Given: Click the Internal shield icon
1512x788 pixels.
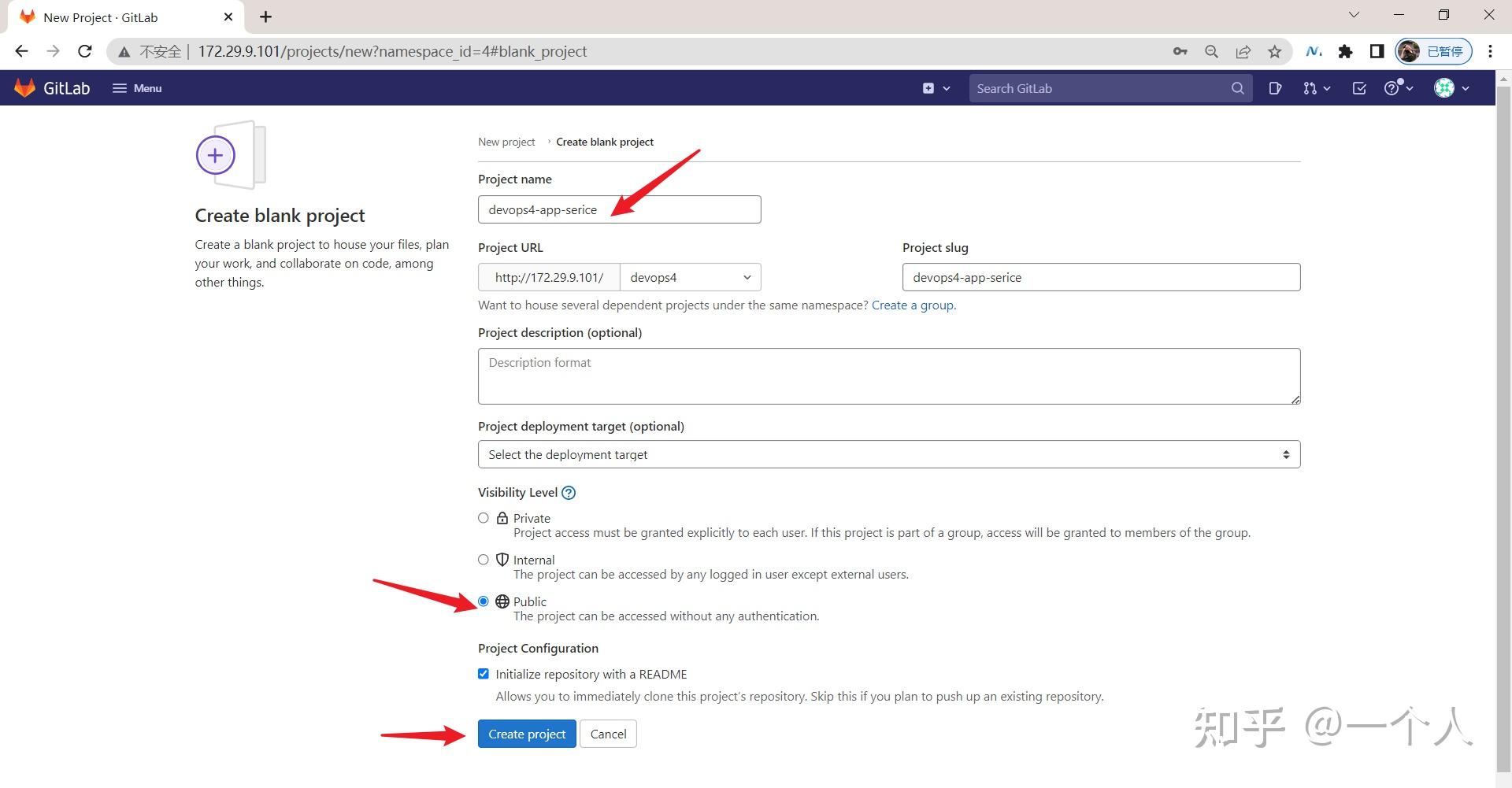Looking at the screenshot, I should click(x=502, y=560).
